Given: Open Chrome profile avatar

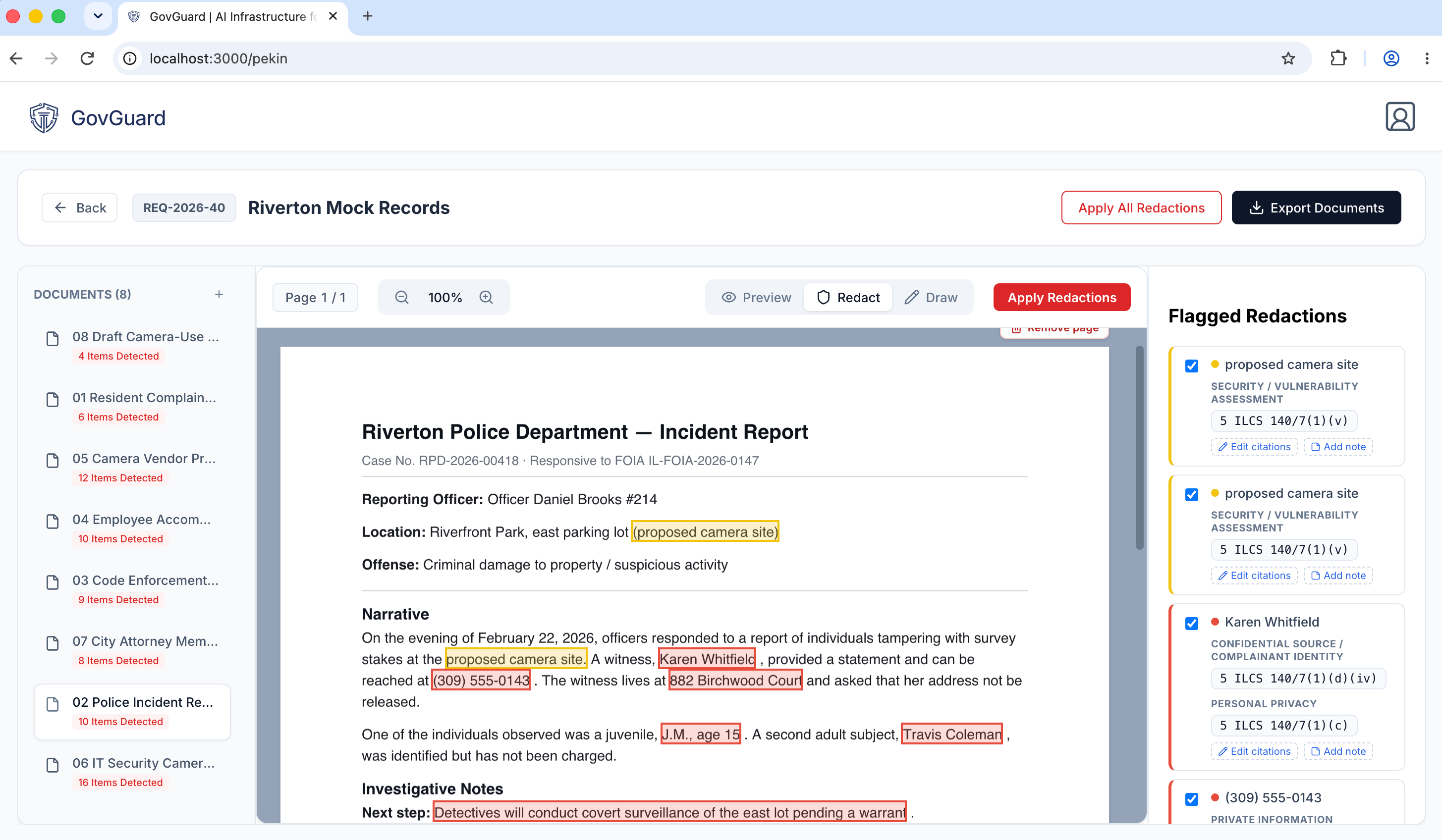Looking at the screenshot, I should pyautogui.click(x=1391, y=58).
